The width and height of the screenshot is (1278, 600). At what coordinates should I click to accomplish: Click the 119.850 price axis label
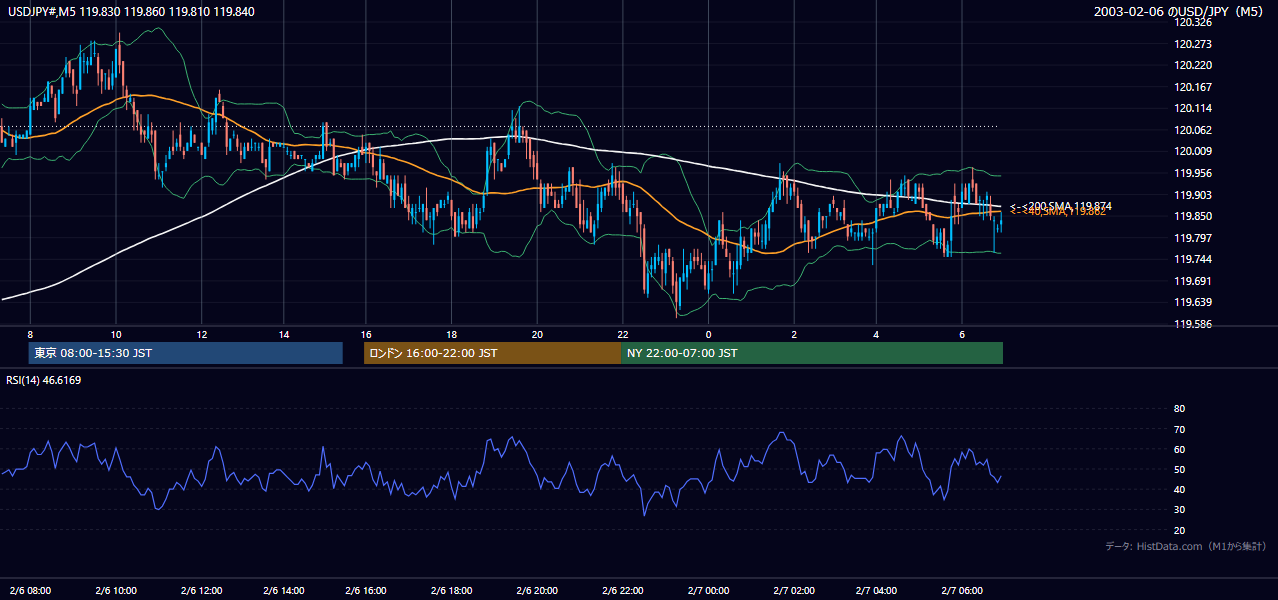pyautogui.click(x=1194, y=216)
